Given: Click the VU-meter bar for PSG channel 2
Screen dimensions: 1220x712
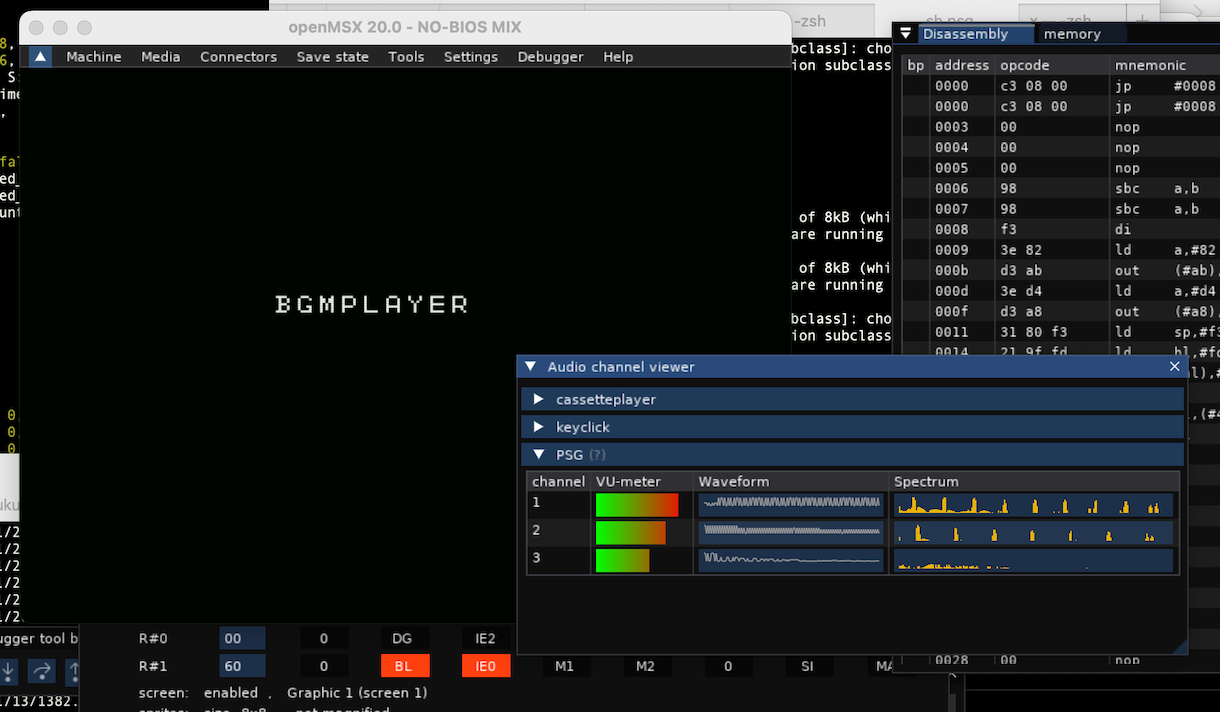Looking at the screenshot, I should pyautogui.click(x=630, y=533).
